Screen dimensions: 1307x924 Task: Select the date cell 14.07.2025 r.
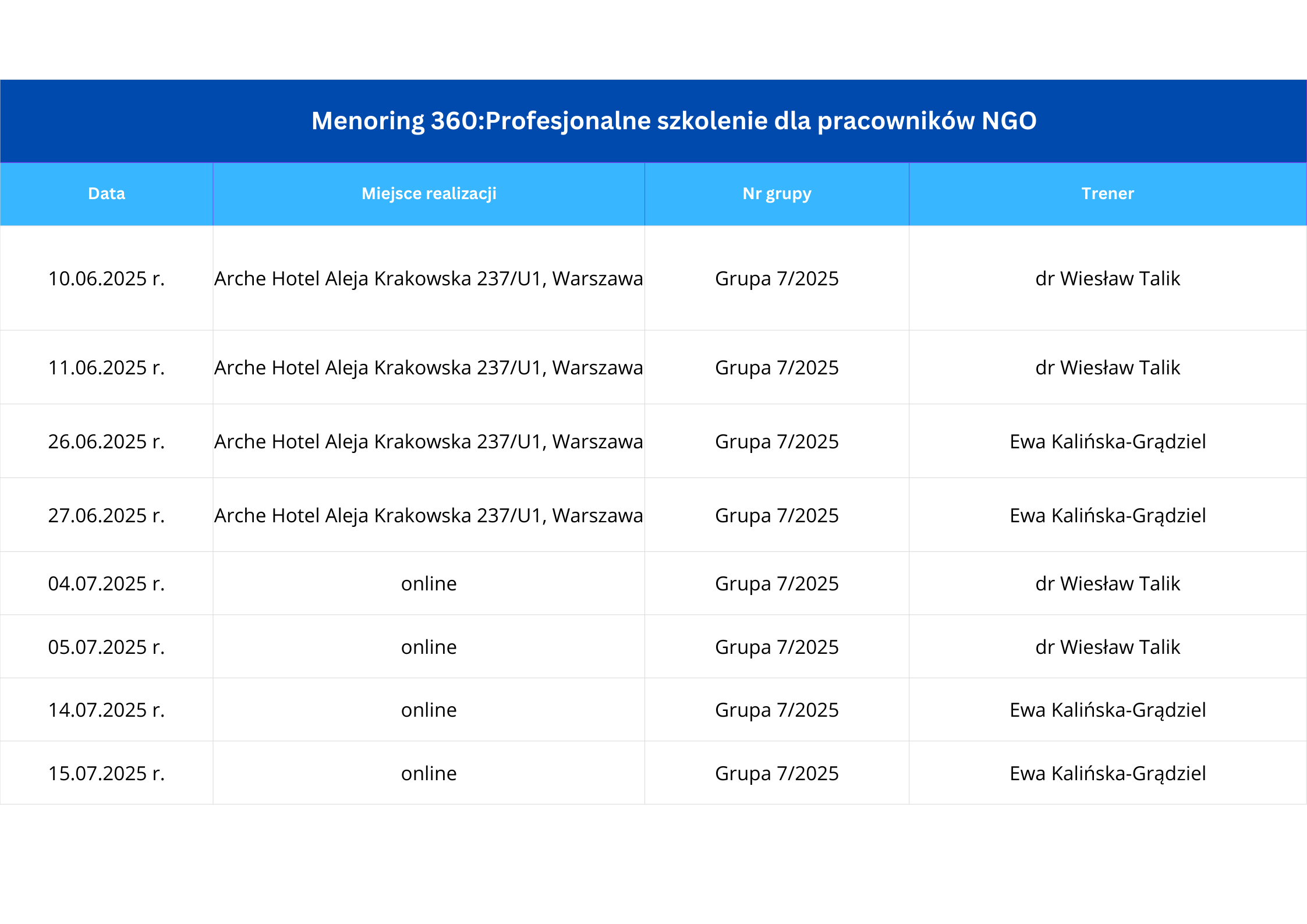[x=107, y=710]
